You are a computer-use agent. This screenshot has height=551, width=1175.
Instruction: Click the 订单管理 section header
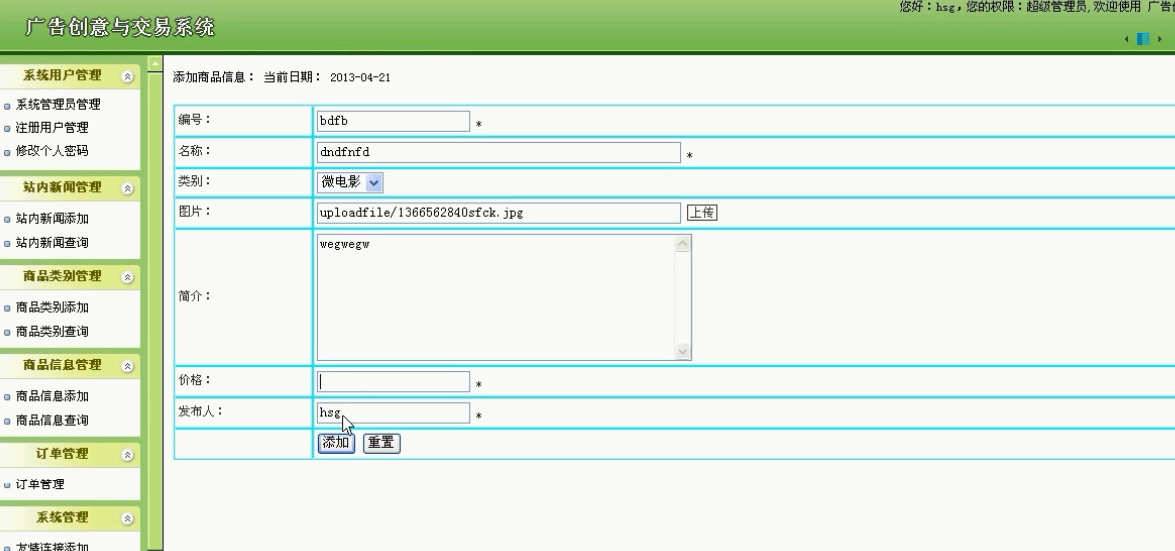point(69,454)
